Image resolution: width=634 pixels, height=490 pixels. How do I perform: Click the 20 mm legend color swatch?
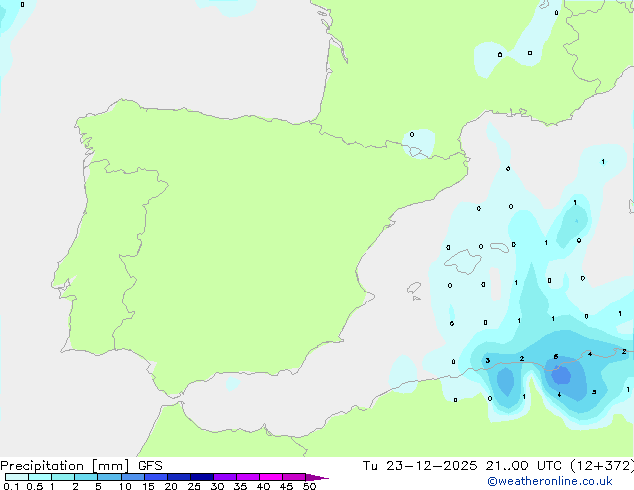pos(178,477)
